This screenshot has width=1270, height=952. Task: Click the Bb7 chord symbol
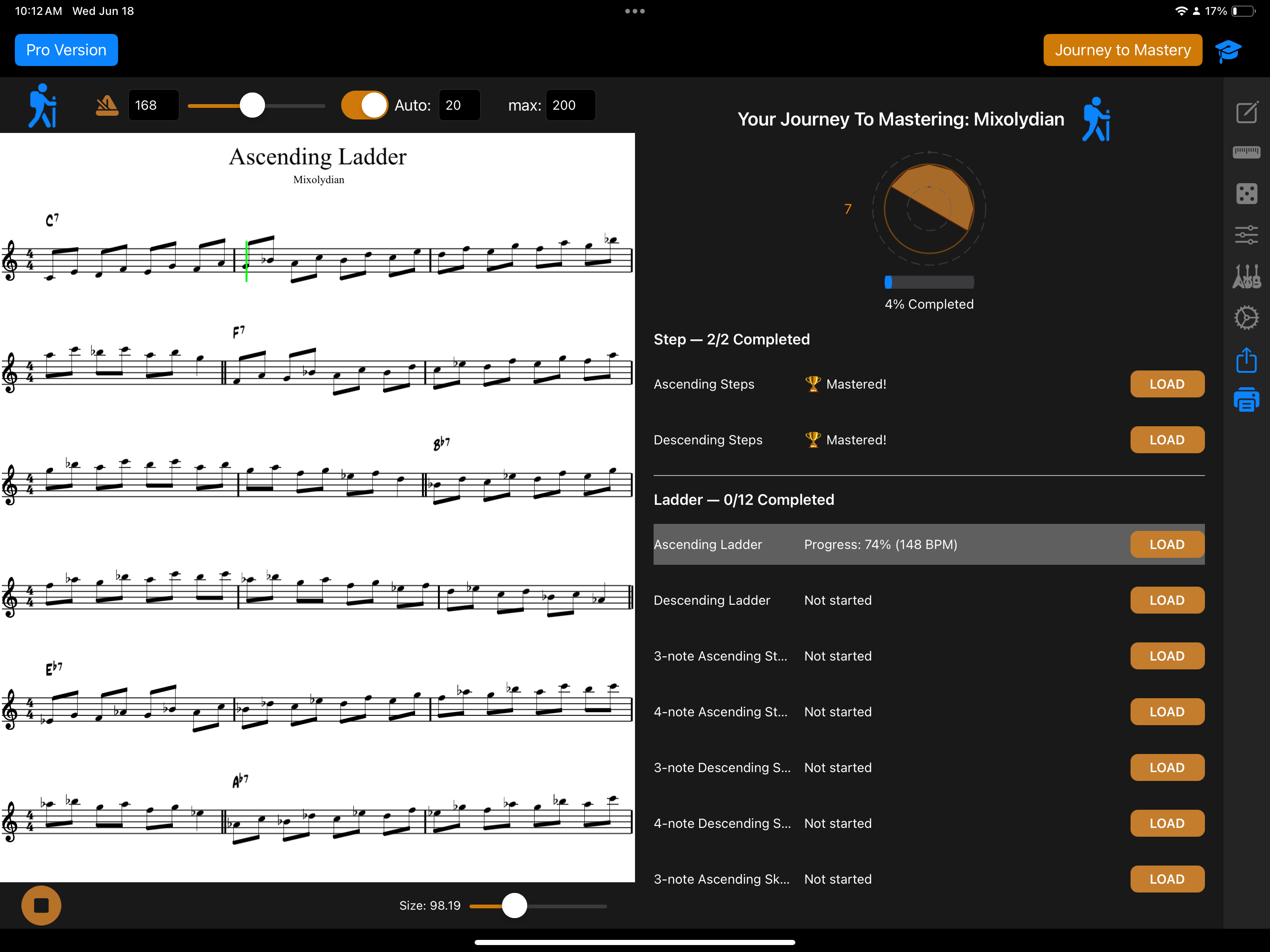[x=442, y=443]
